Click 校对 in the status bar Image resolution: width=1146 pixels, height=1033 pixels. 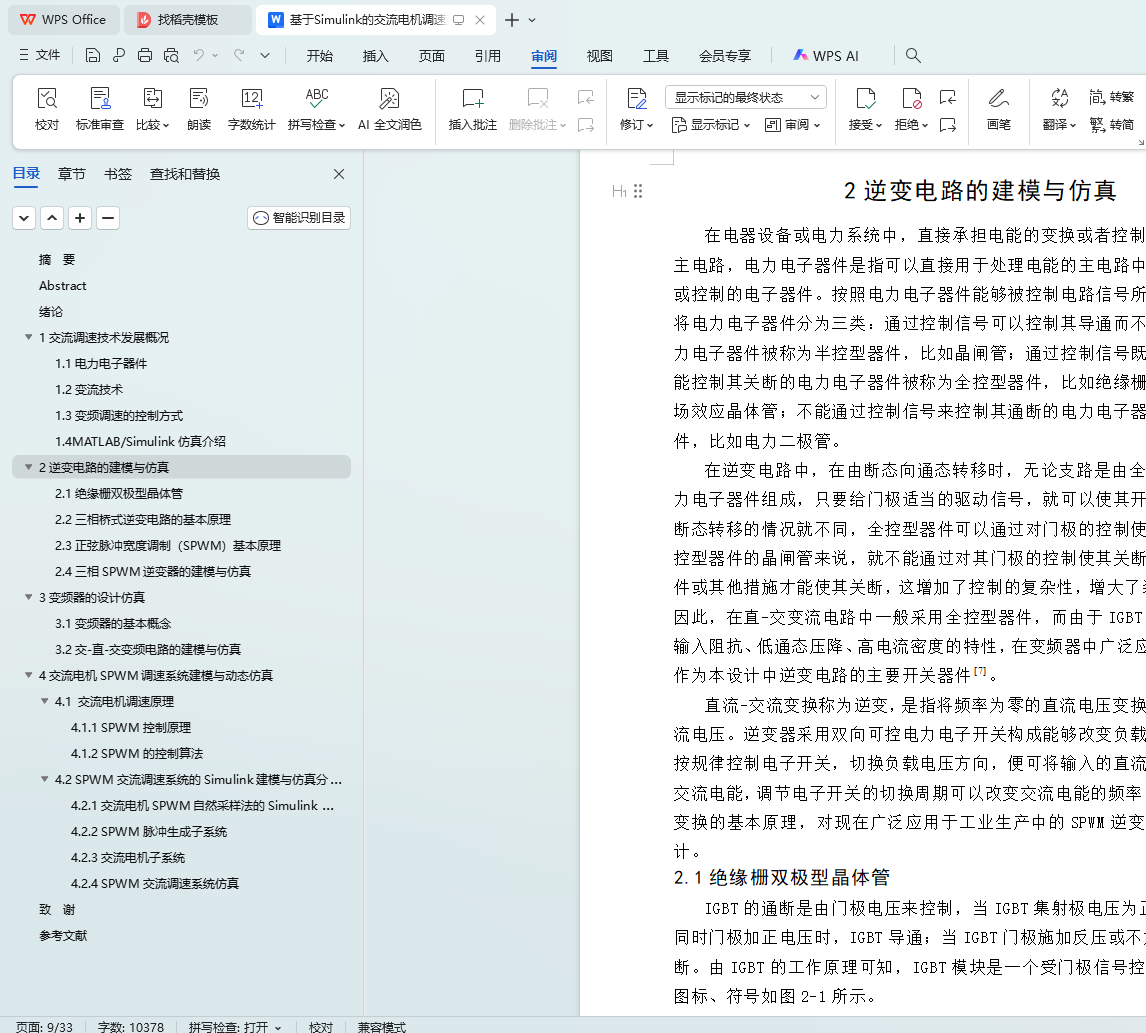[320, 1026]
